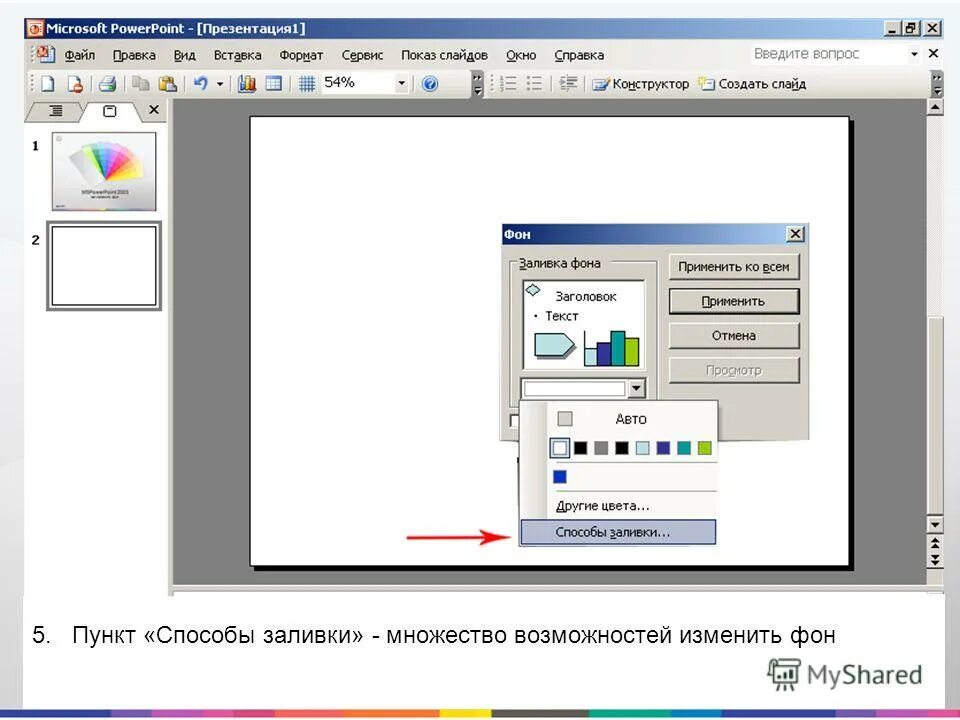The width and height of the screenshot is (960, 720).
Task: Open the Формат menu
Action: 301,55
